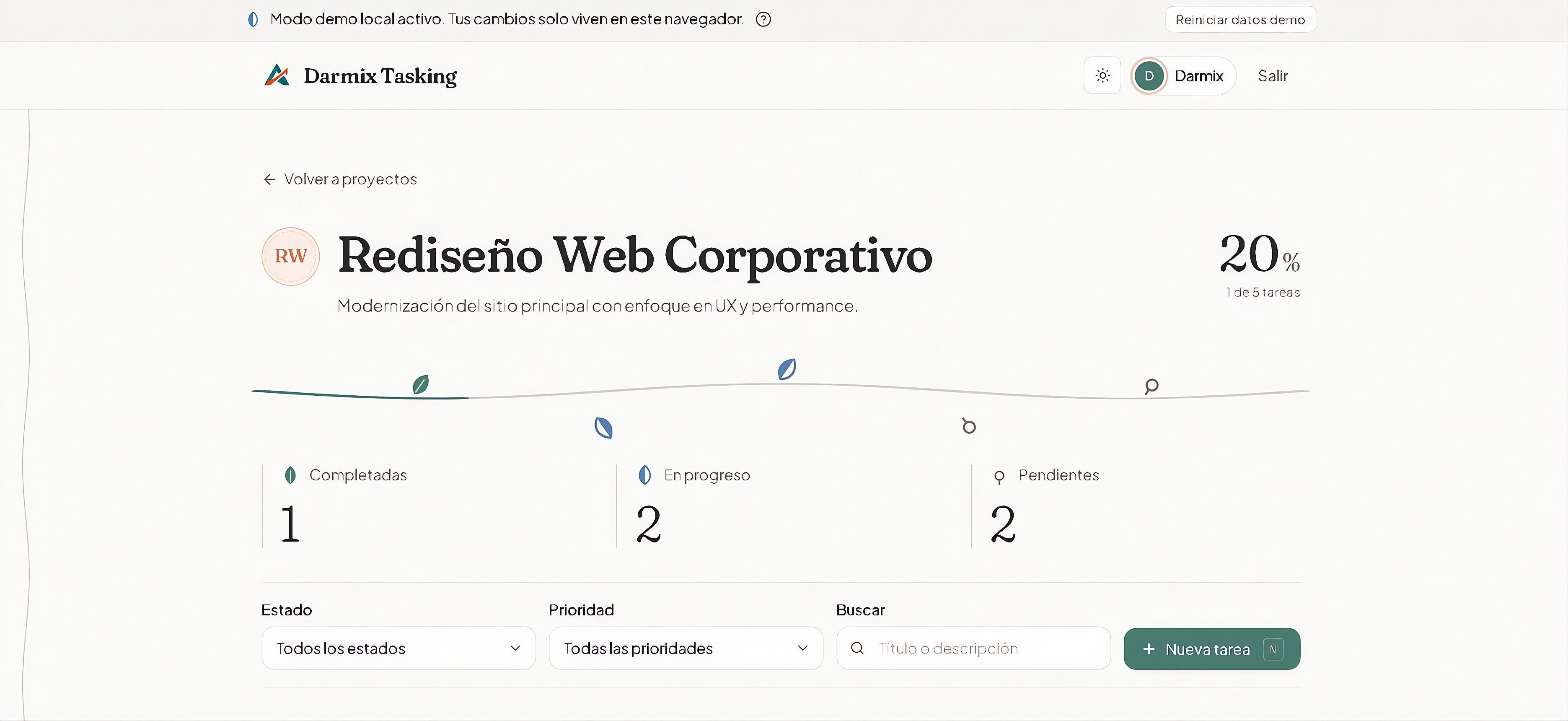Image resolution: width=1568 pixels, height=721 pixels.
Task: Open the Todas las prioridades dropdown
Action: coord(686,648)
